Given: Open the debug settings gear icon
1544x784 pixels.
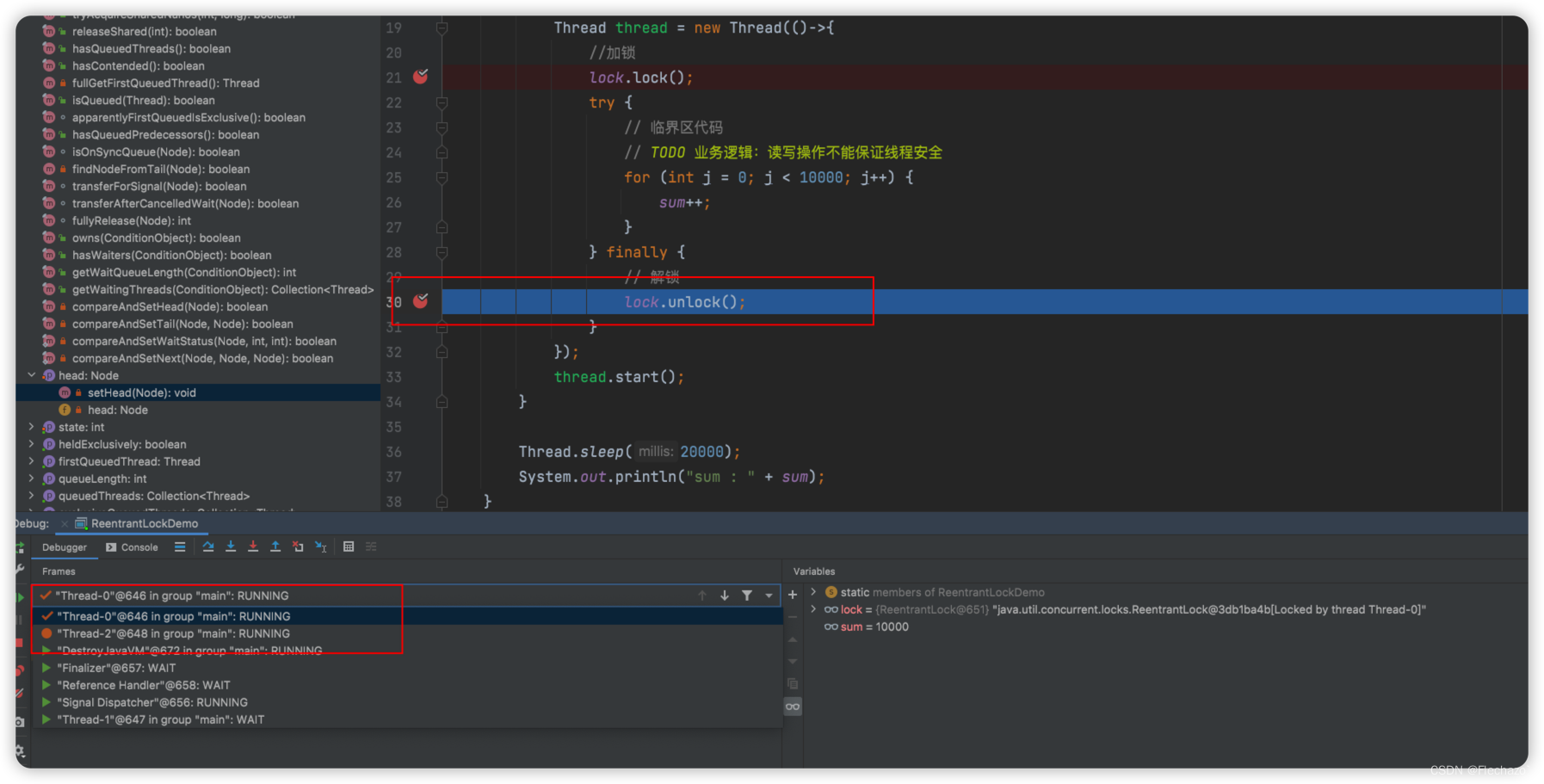Looking at the screenshot, I should coord(20,750).
